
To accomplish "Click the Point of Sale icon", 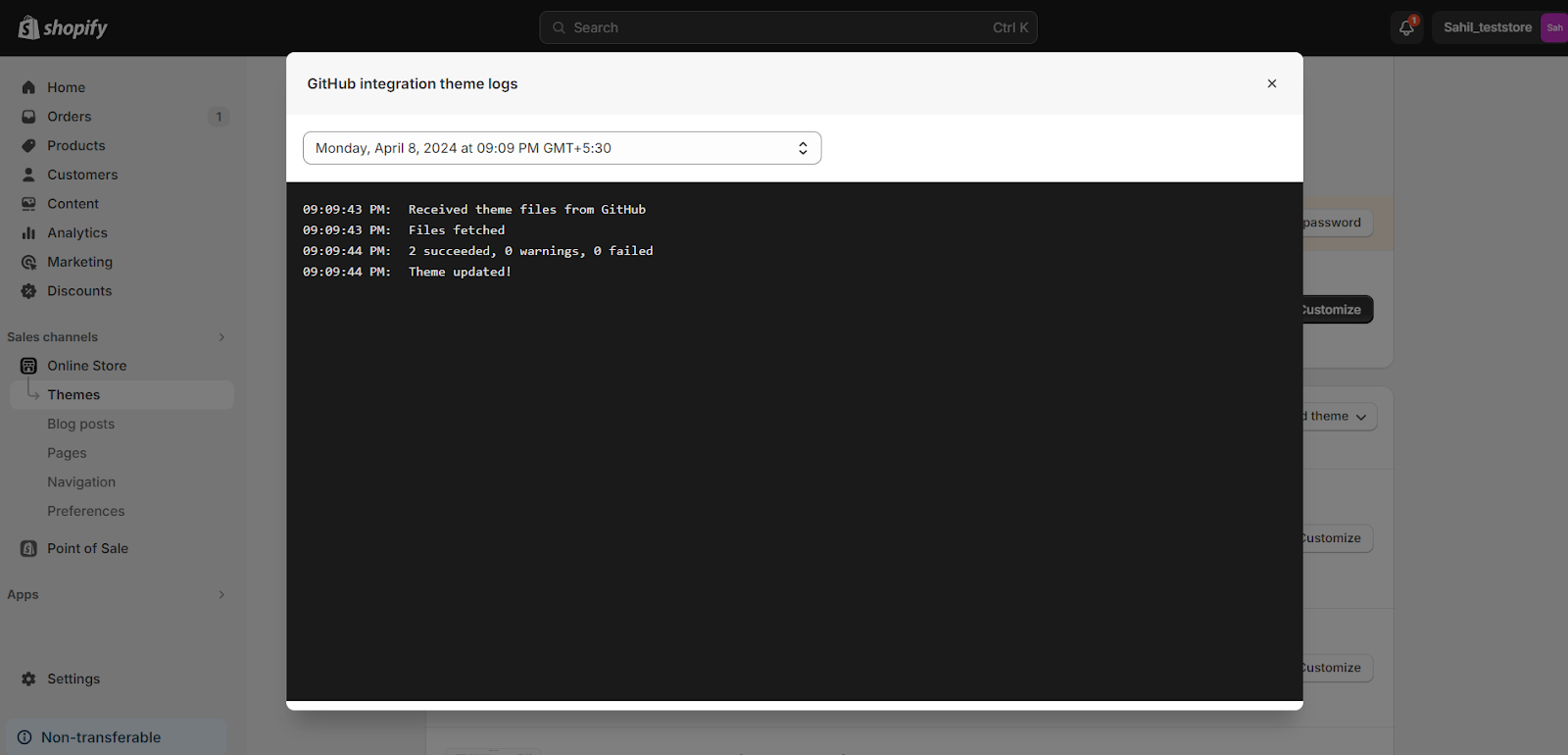I will pos(28,548).
